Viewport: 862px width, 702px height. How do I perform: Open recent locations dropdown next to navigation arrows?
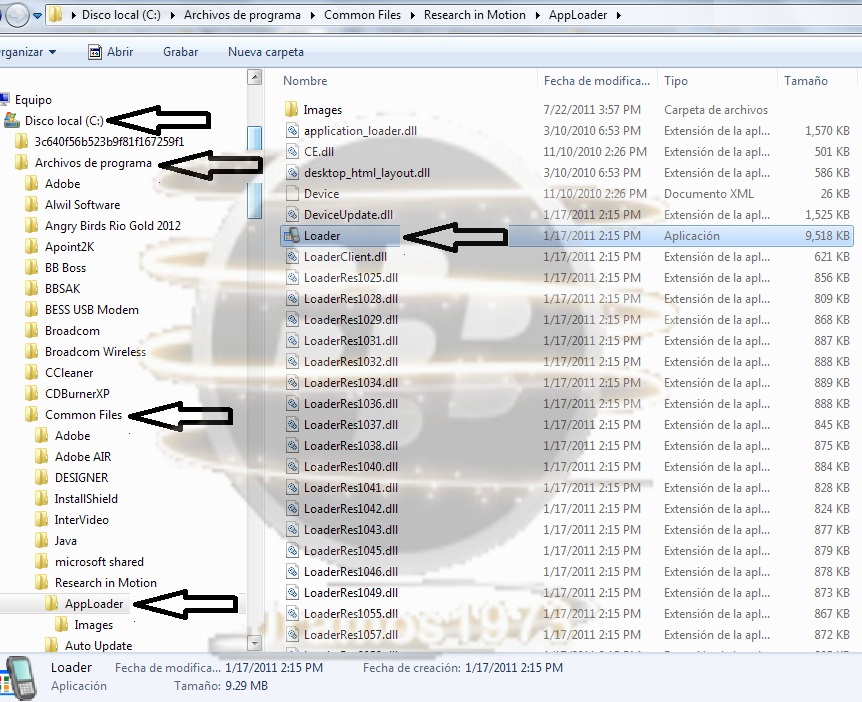coord(37,15)
